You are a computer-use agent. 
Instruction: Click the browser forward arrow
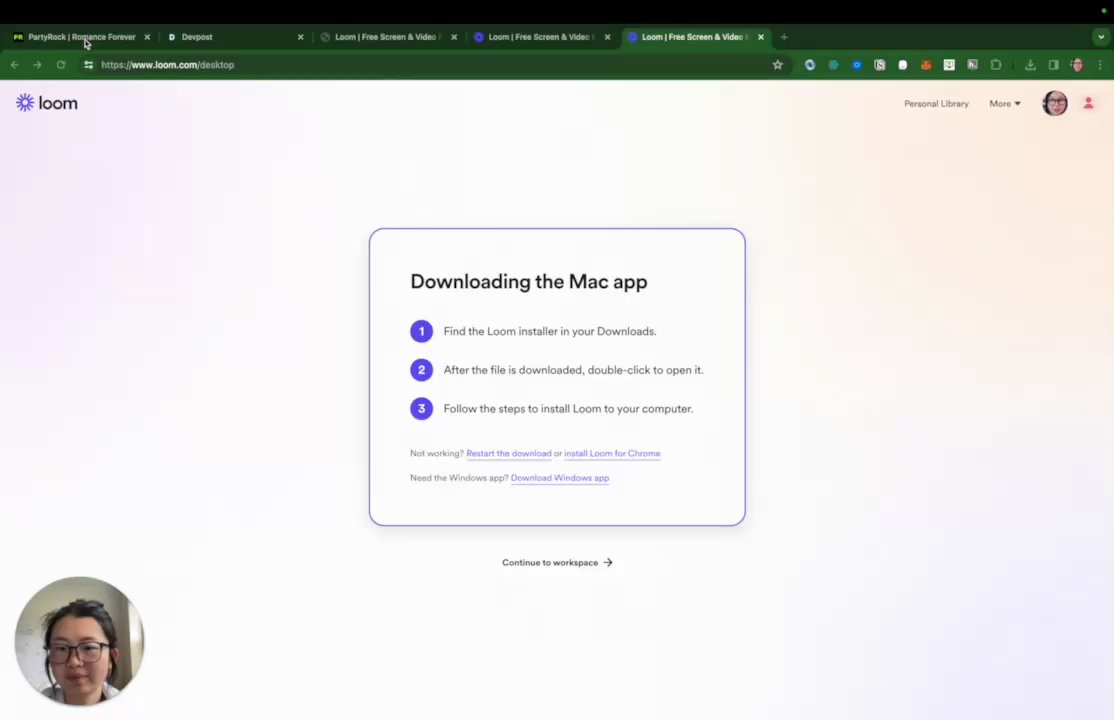click(x=38, y=65)
